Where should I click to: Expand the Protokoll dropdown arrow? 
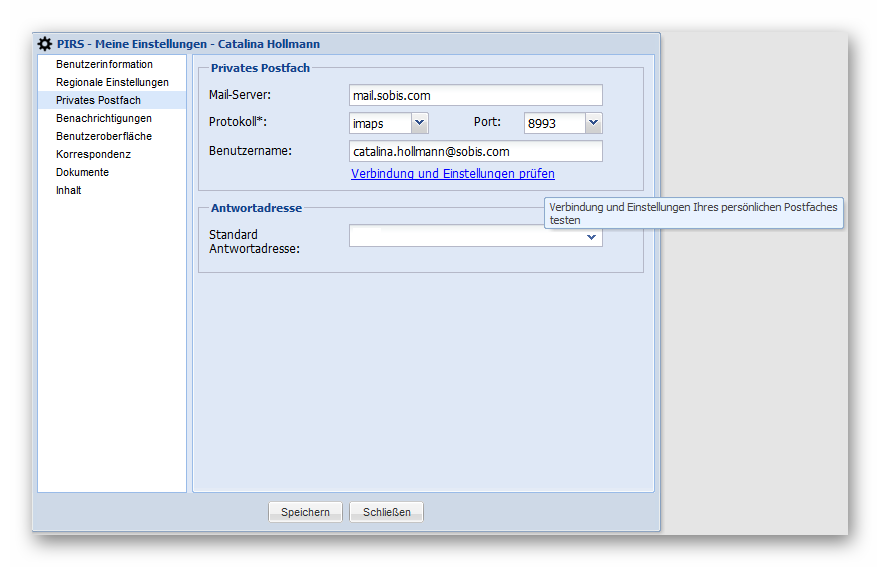[x=419, y=123]
